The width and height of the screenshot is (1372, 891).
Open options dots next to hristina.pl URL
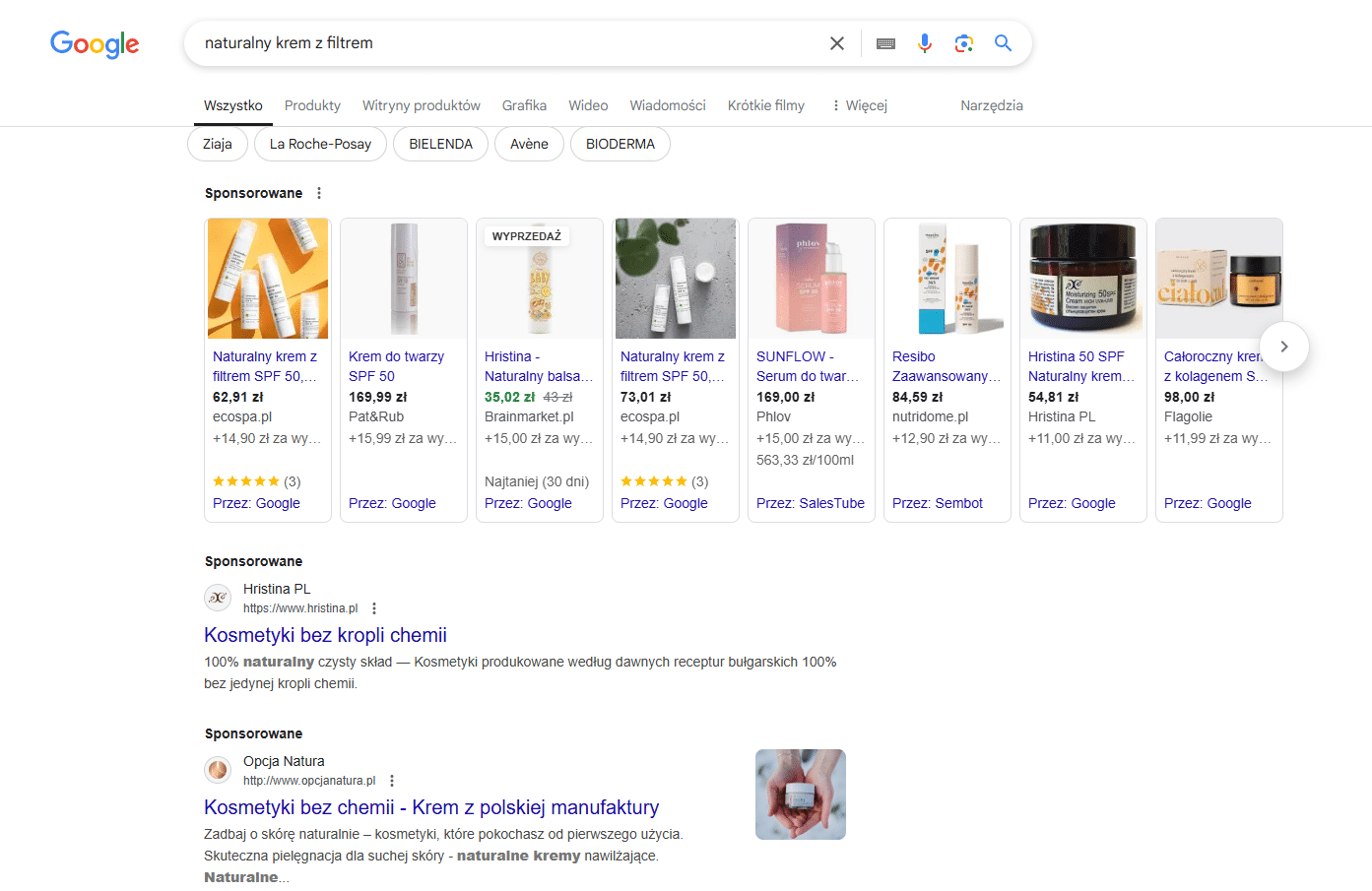(374, 608)
